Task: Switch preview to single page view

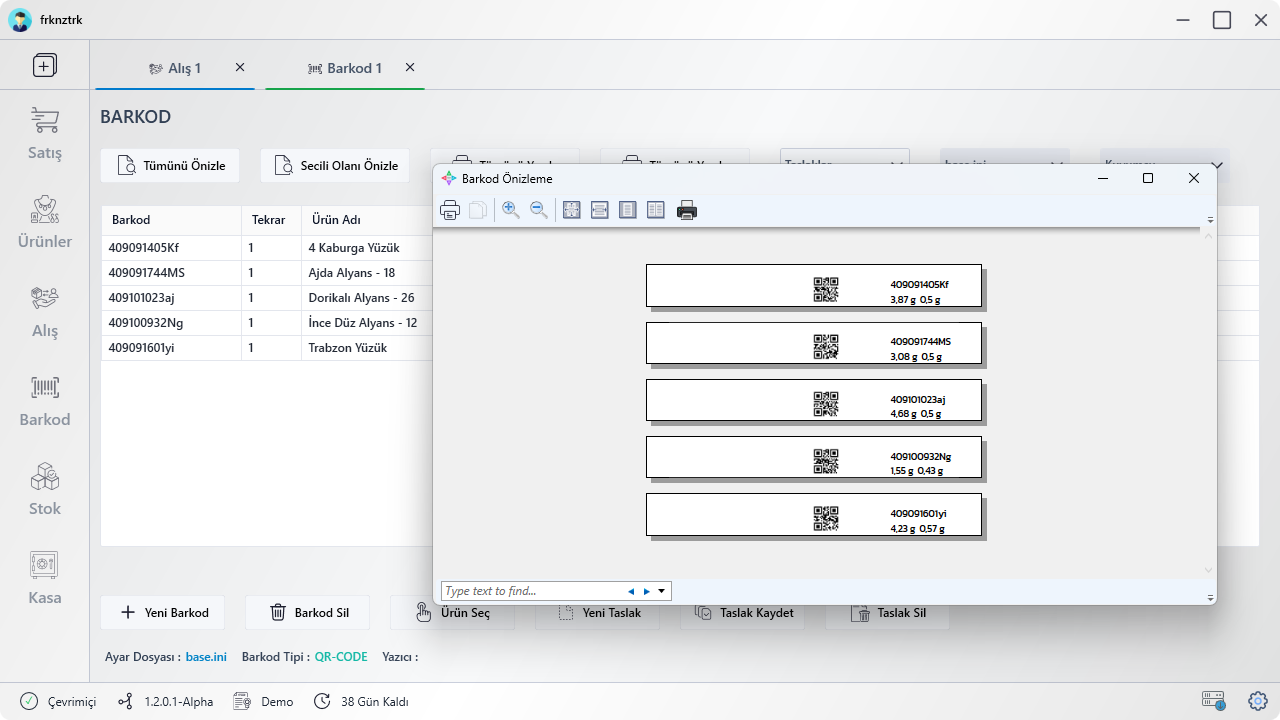Action: (628, 210)
